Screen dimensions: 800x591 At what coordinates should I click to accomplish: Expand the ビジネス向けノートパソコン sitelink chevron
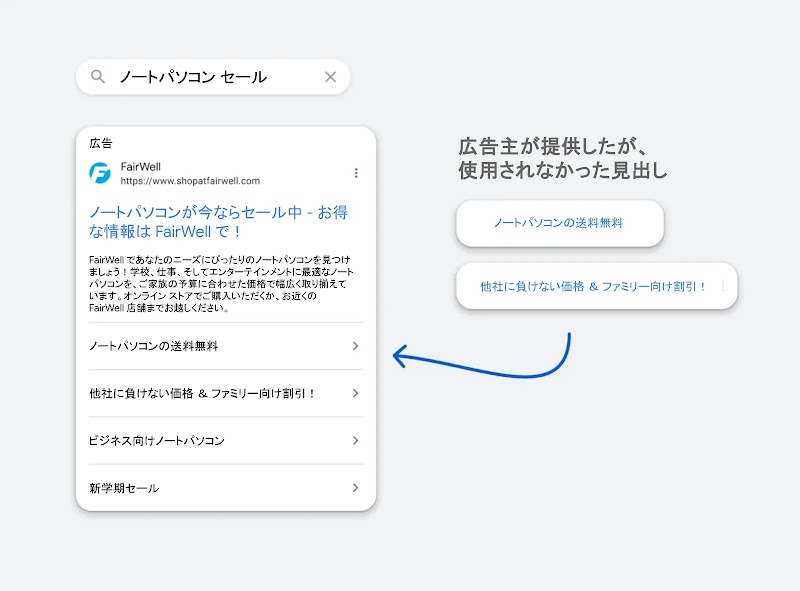[355, 441]
